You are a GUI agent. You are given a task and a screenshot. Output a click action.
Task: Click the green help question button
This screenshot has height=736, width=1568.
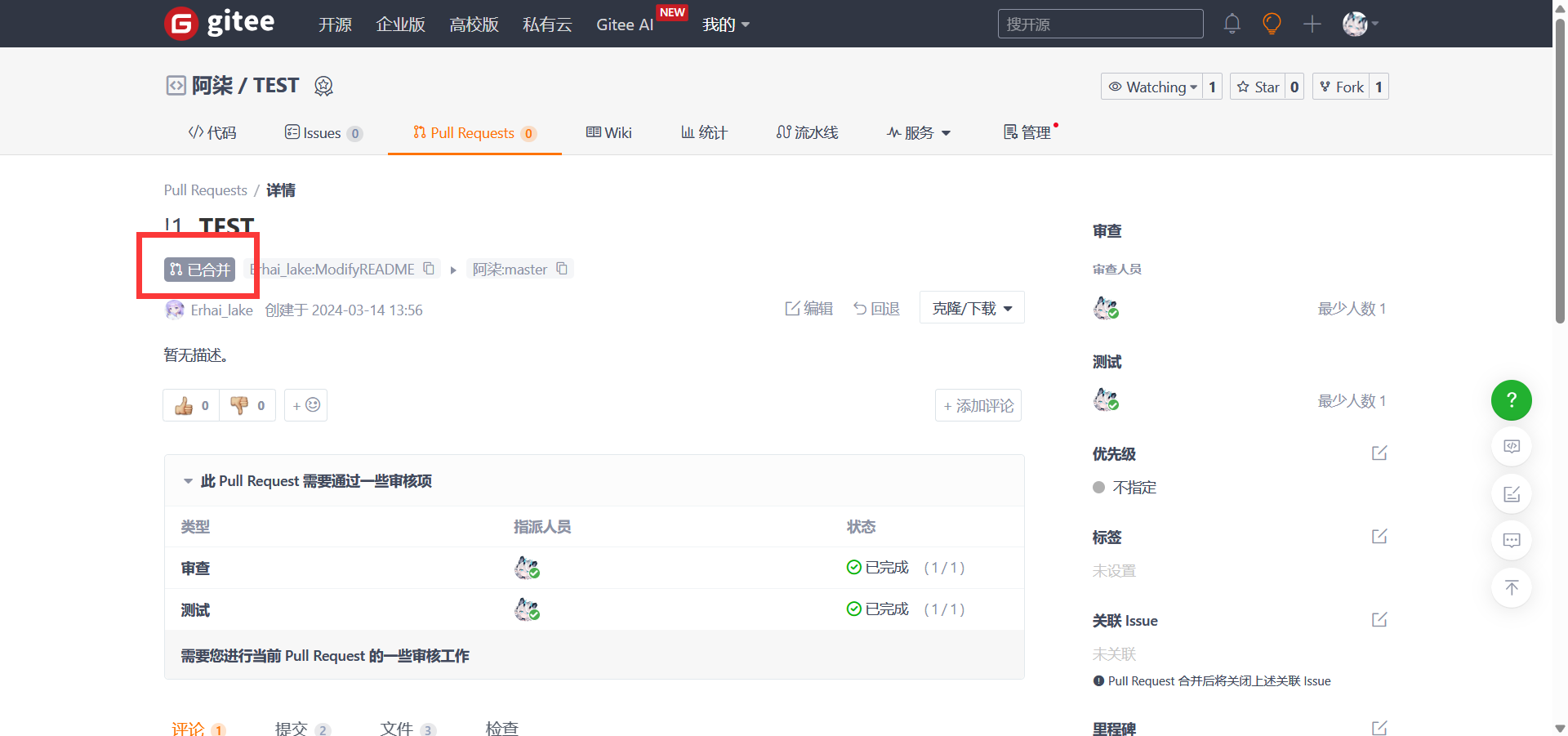click(x=1511, y=400)
